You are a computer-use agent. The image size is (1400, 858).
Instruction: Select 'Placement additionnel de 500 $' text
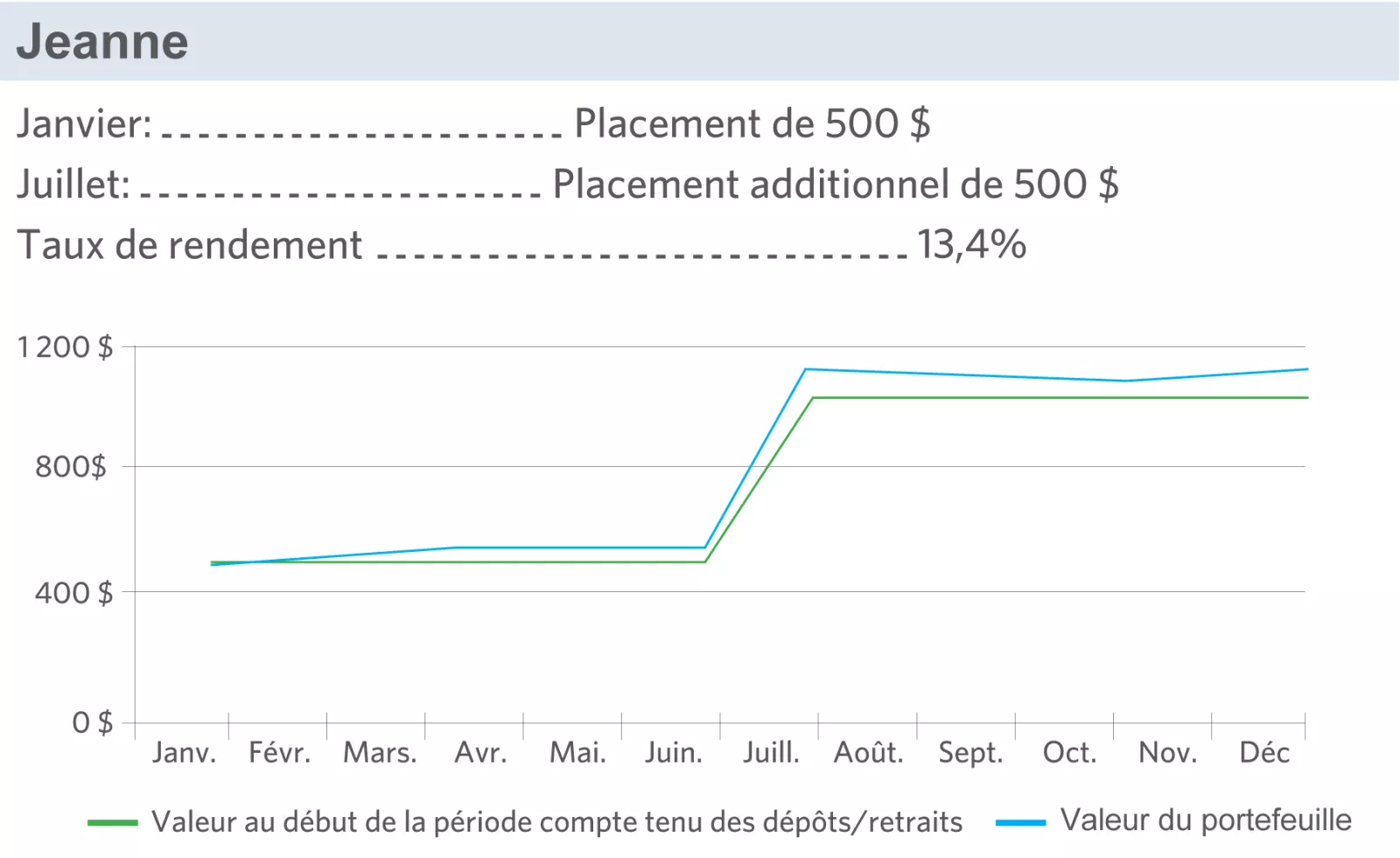pyautogui.click(x=836, y=185)
